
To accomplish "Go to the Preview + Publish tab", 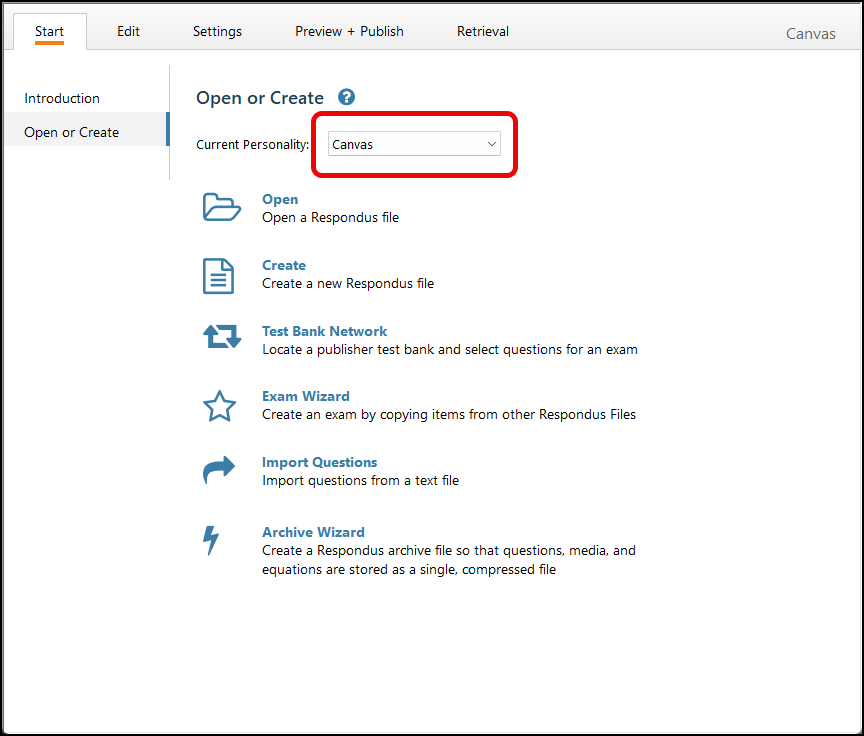I will tap(349, 31).
